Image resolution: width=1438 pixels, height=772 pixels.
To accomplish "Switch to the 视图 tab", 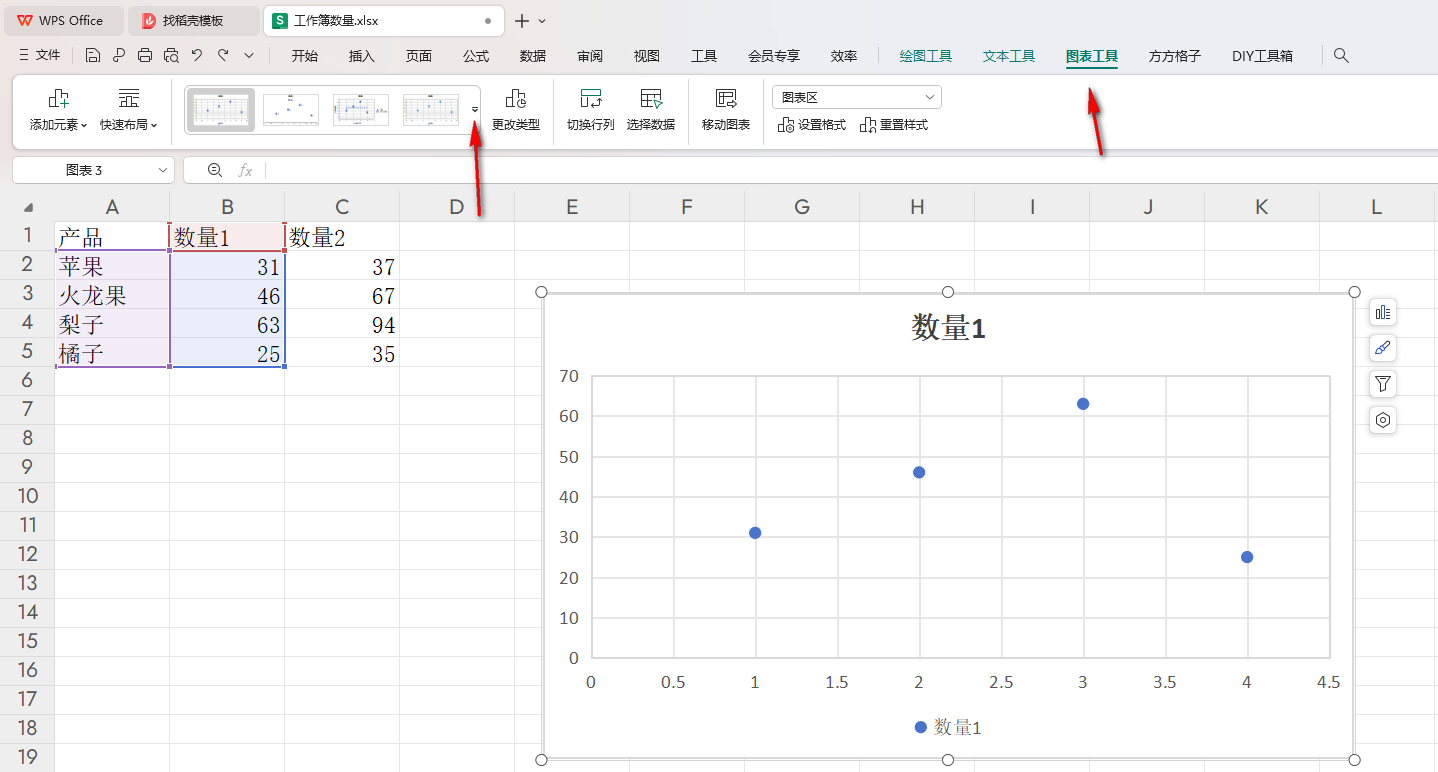I will tap(647, 56).
